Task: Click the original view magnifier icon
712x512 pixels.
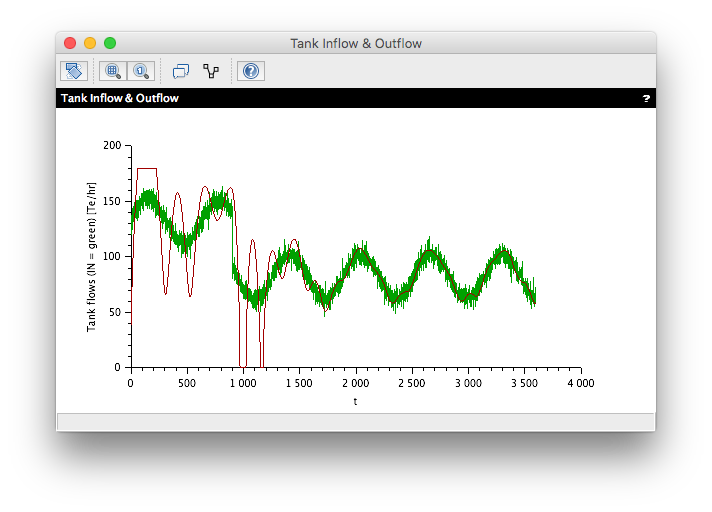Action: [141, 71]
